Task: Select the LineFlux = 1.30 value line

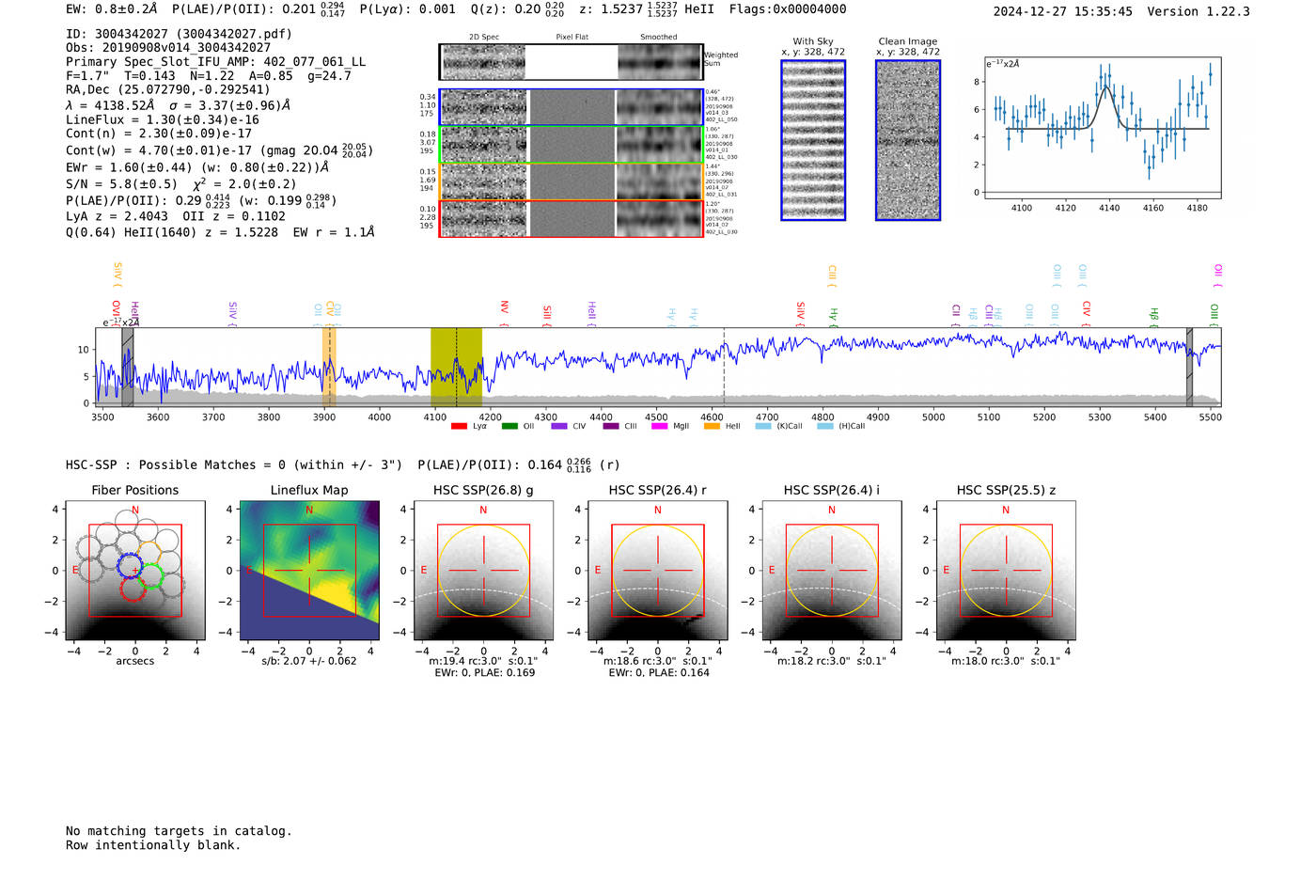Action: click(x=163, y=120)
